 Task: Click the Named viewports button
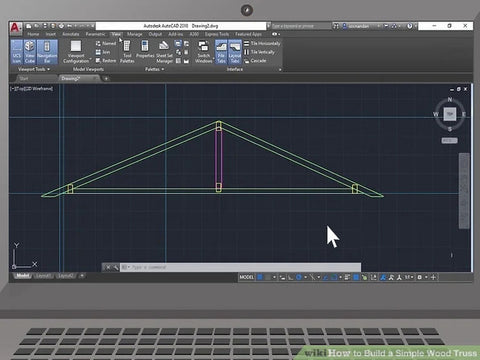[x=106, y=43]
